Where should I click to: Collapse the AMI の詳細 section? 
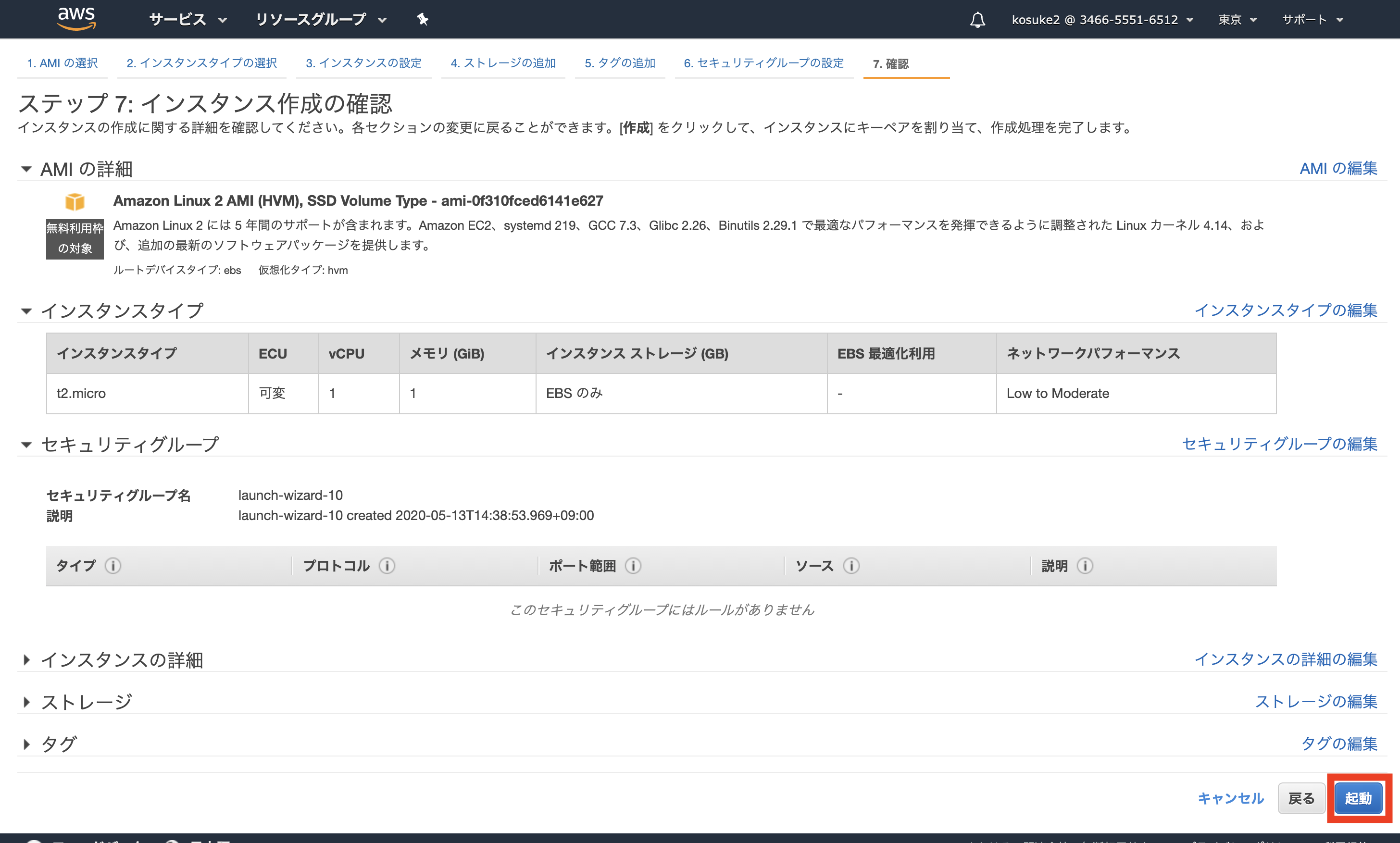pyautogui.click(x=26, y=169)
